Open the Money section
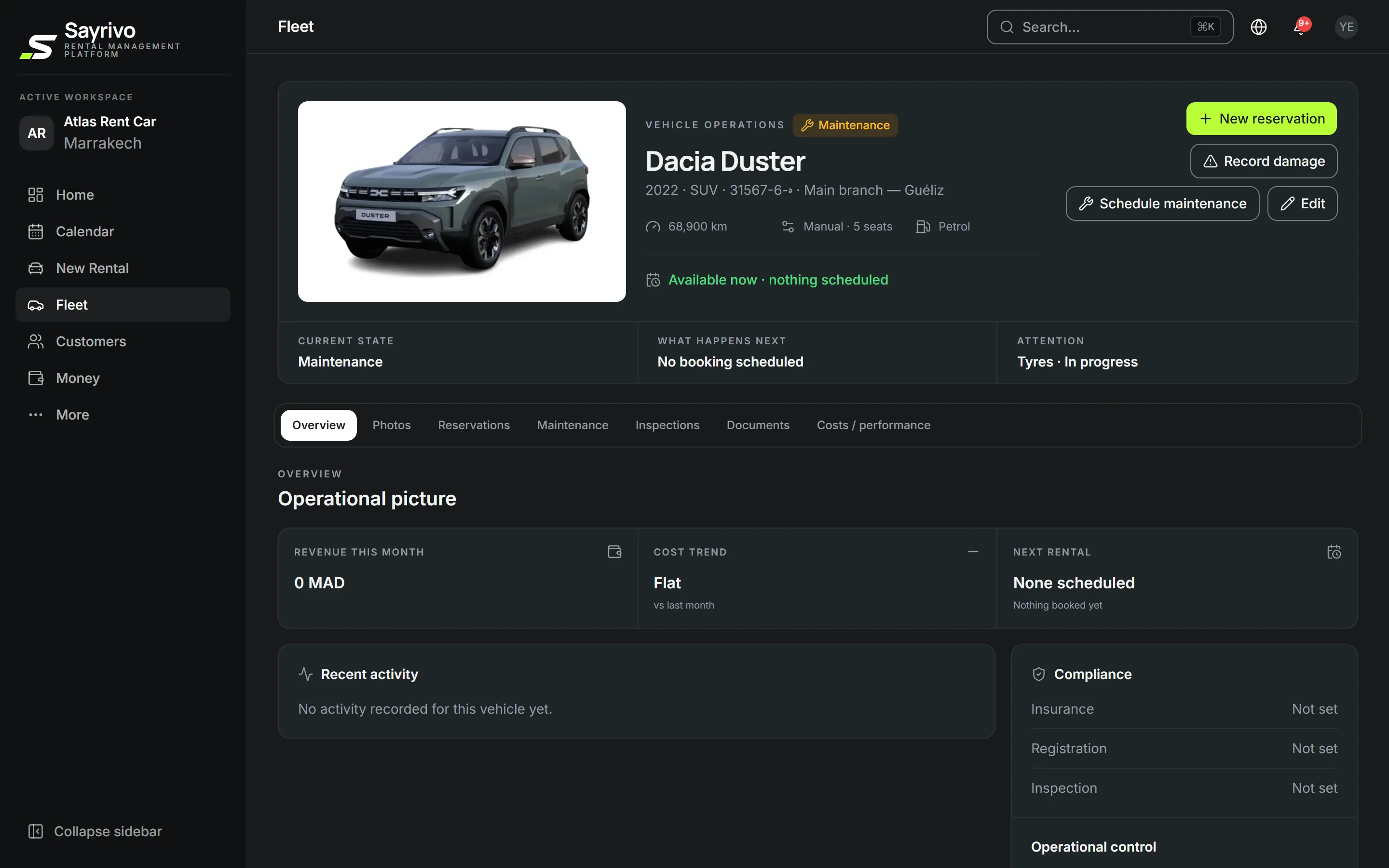 click(122, 379)
